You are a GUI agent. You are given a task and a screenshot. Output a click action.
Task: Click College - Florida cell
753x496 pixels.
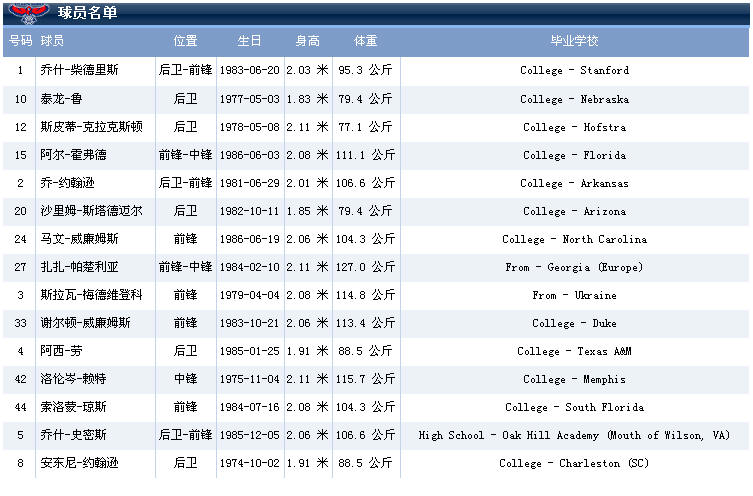(x=574, y=155)
